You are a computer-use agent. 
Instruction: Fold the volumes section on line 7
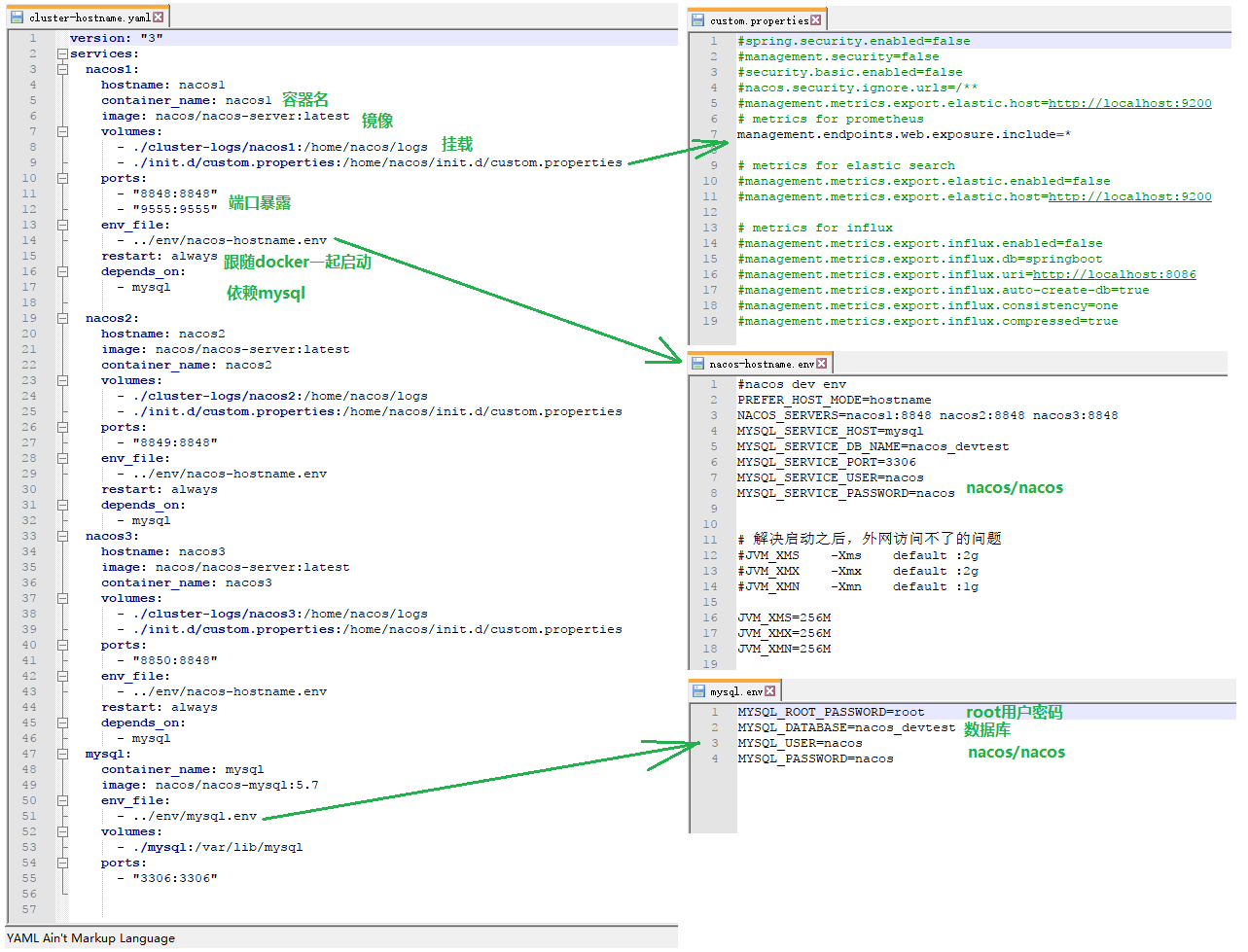62,131
